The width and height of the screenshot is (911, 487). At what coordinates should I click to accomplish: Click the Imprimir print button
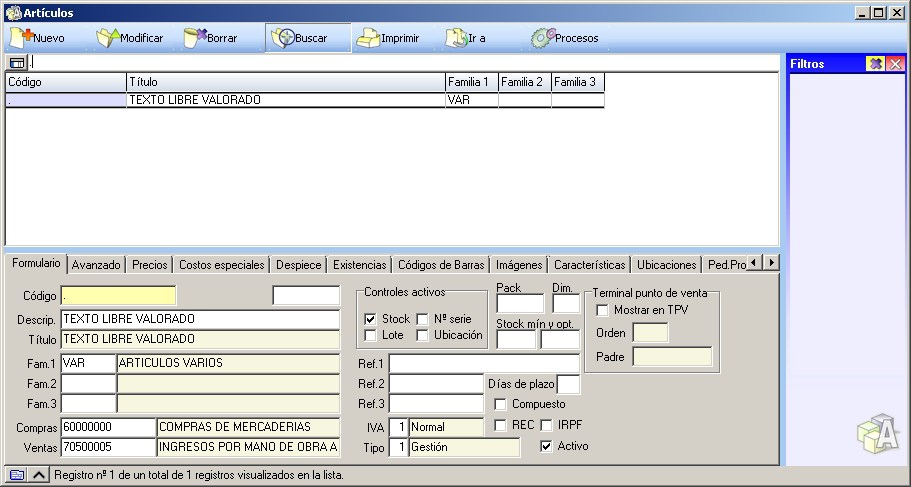point(388,38)
